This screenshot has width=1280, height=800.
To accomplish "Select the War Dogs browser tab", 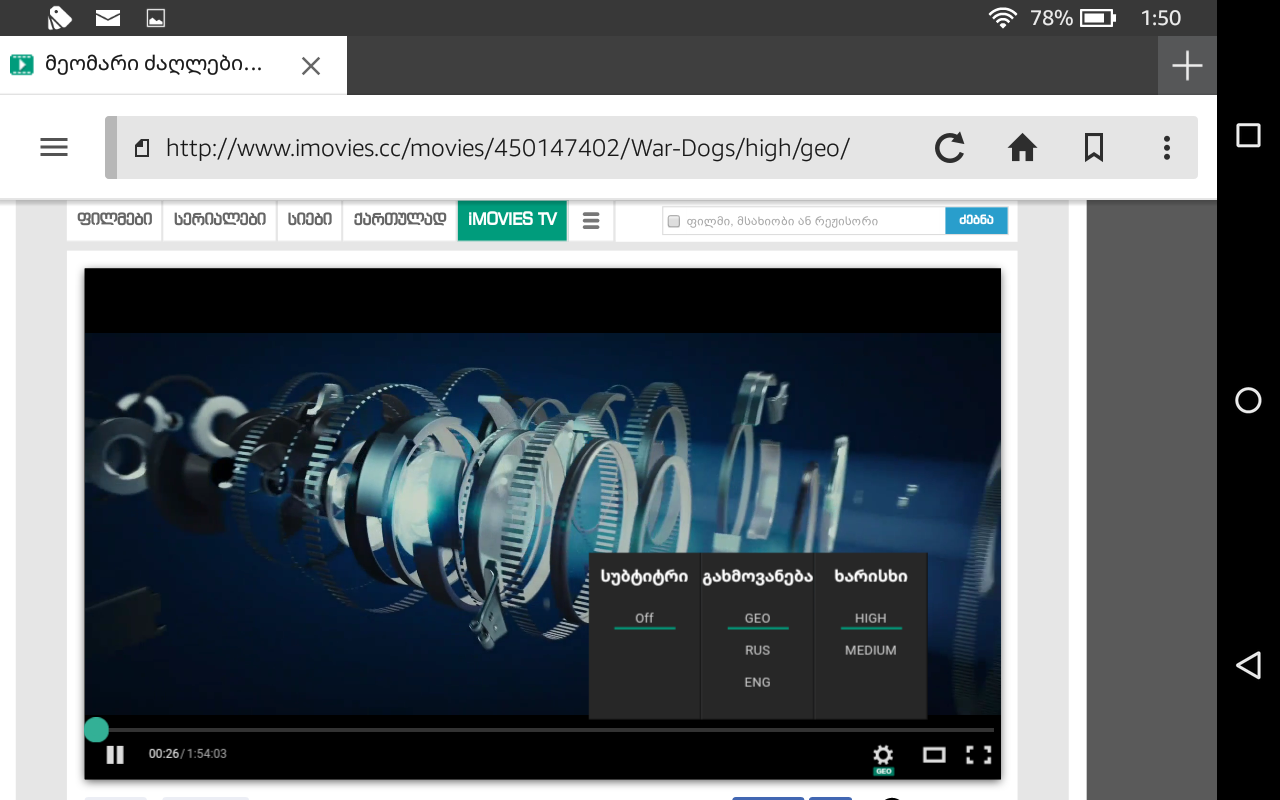I will [173, 66].
